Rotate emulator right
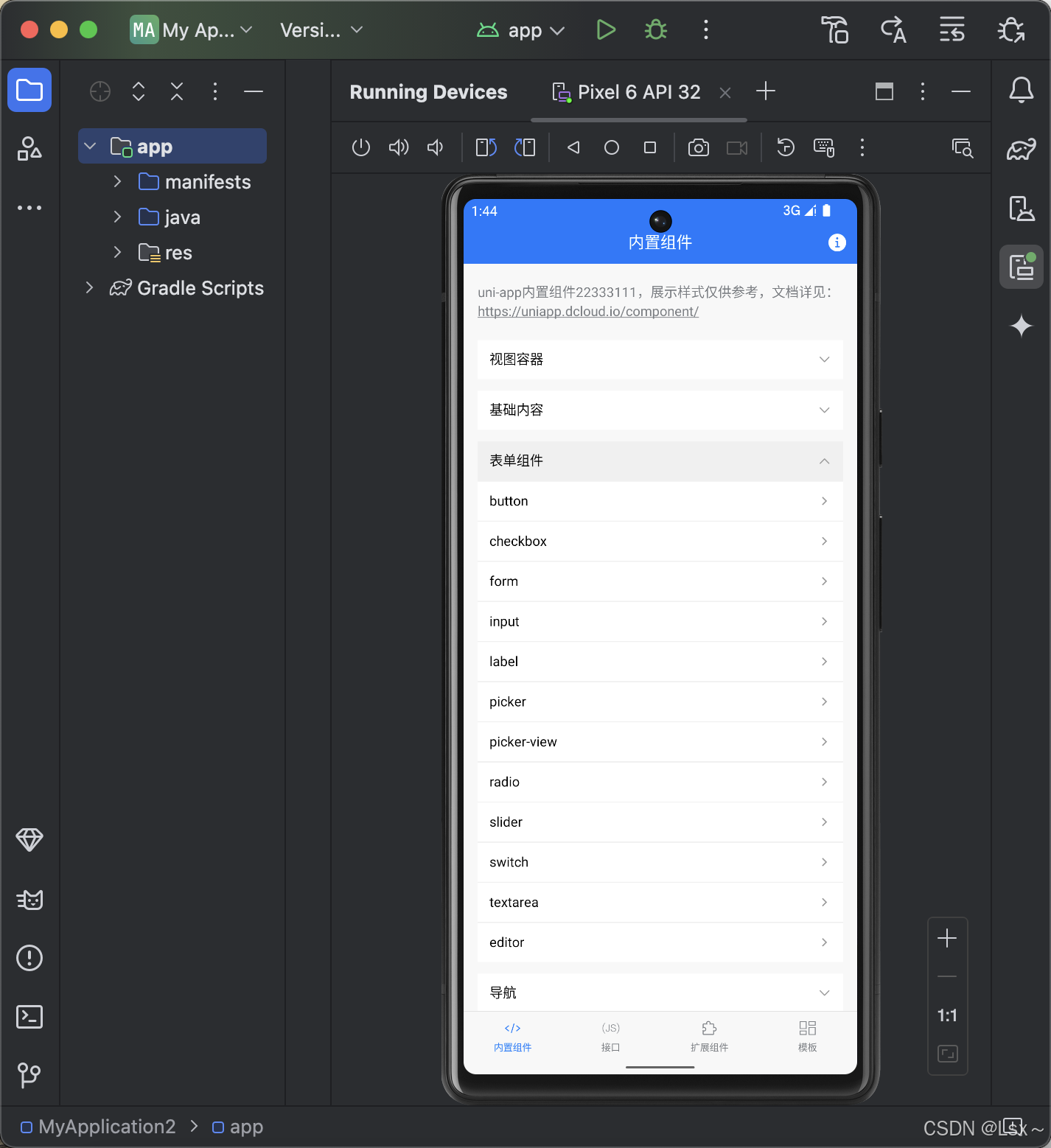The height and width of the screenshot is (1148, 1051). click(525, 148)
